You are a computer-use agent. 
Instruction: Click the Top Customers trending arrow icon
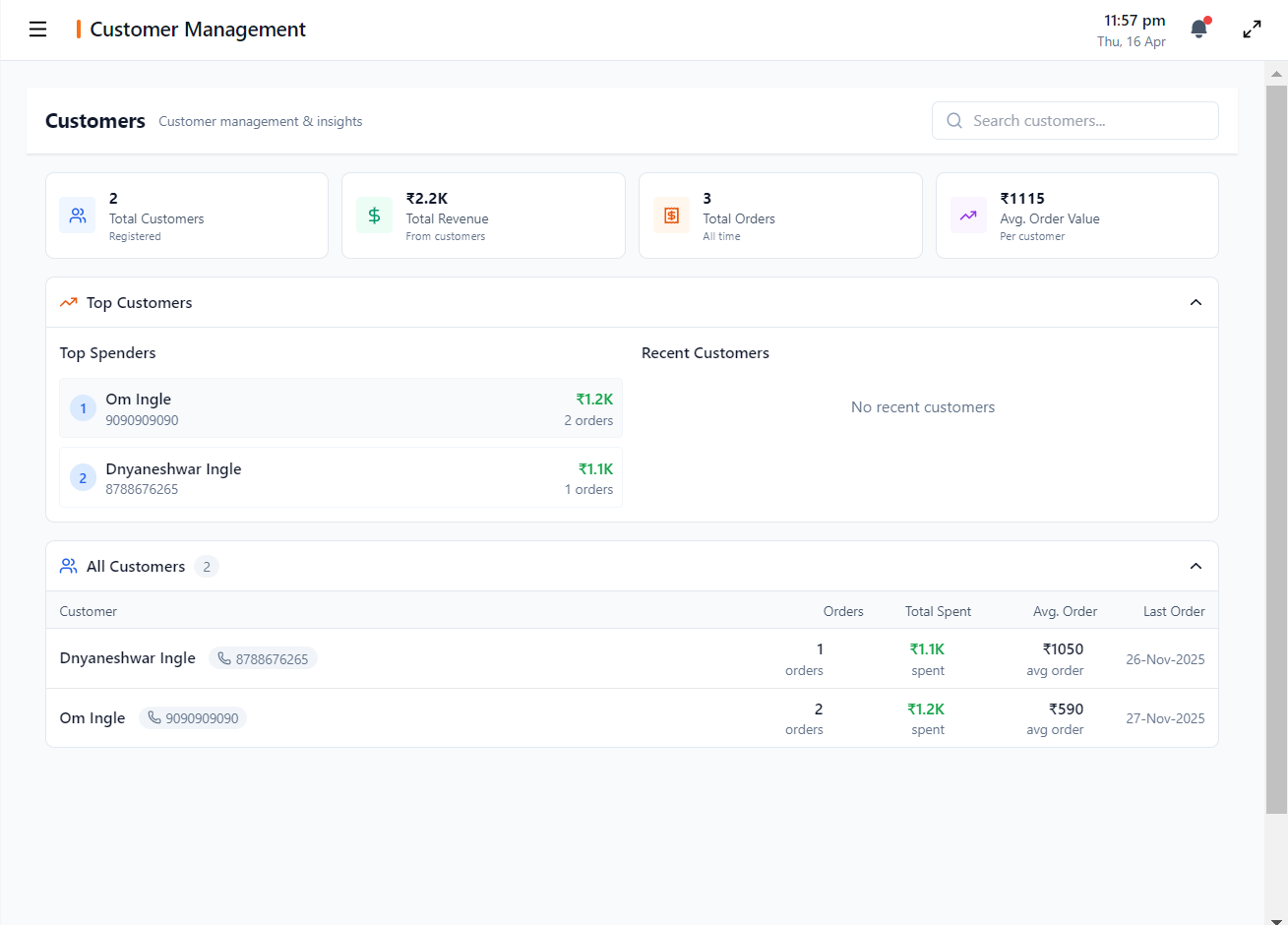(68, 303)
